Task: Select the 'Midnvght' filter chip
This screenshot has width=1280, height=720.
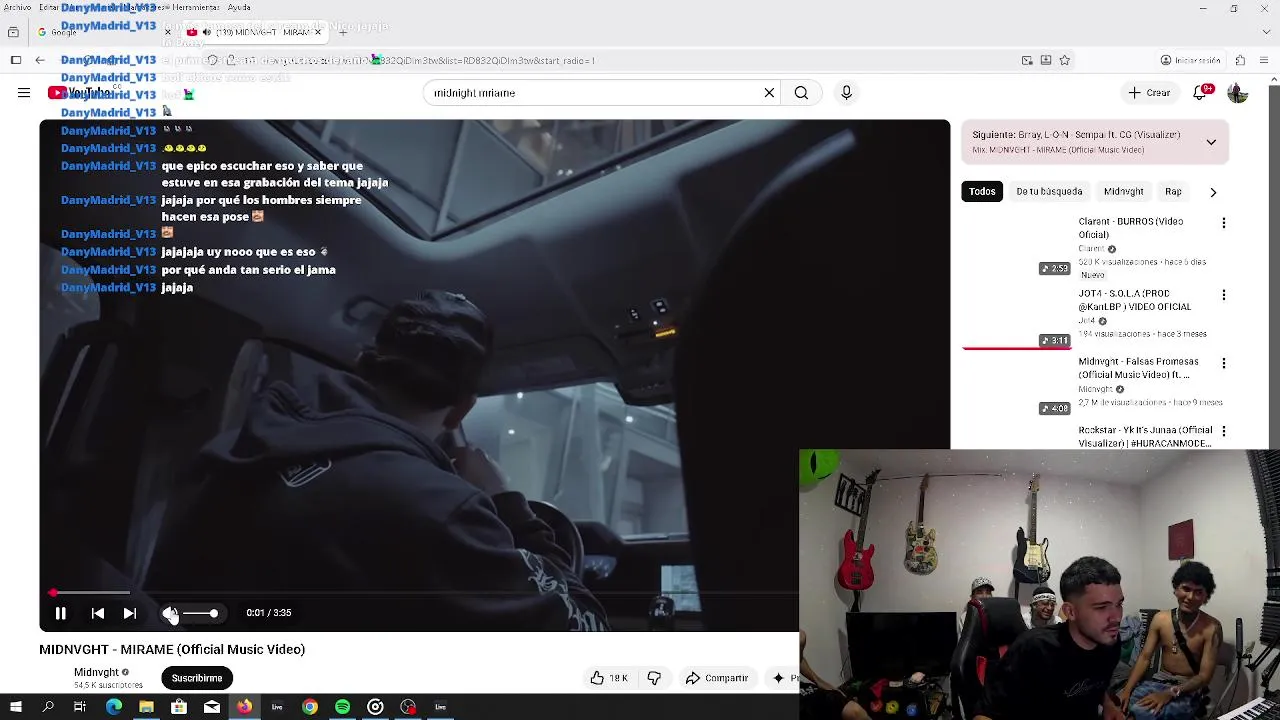Action: pos(1123,191)
